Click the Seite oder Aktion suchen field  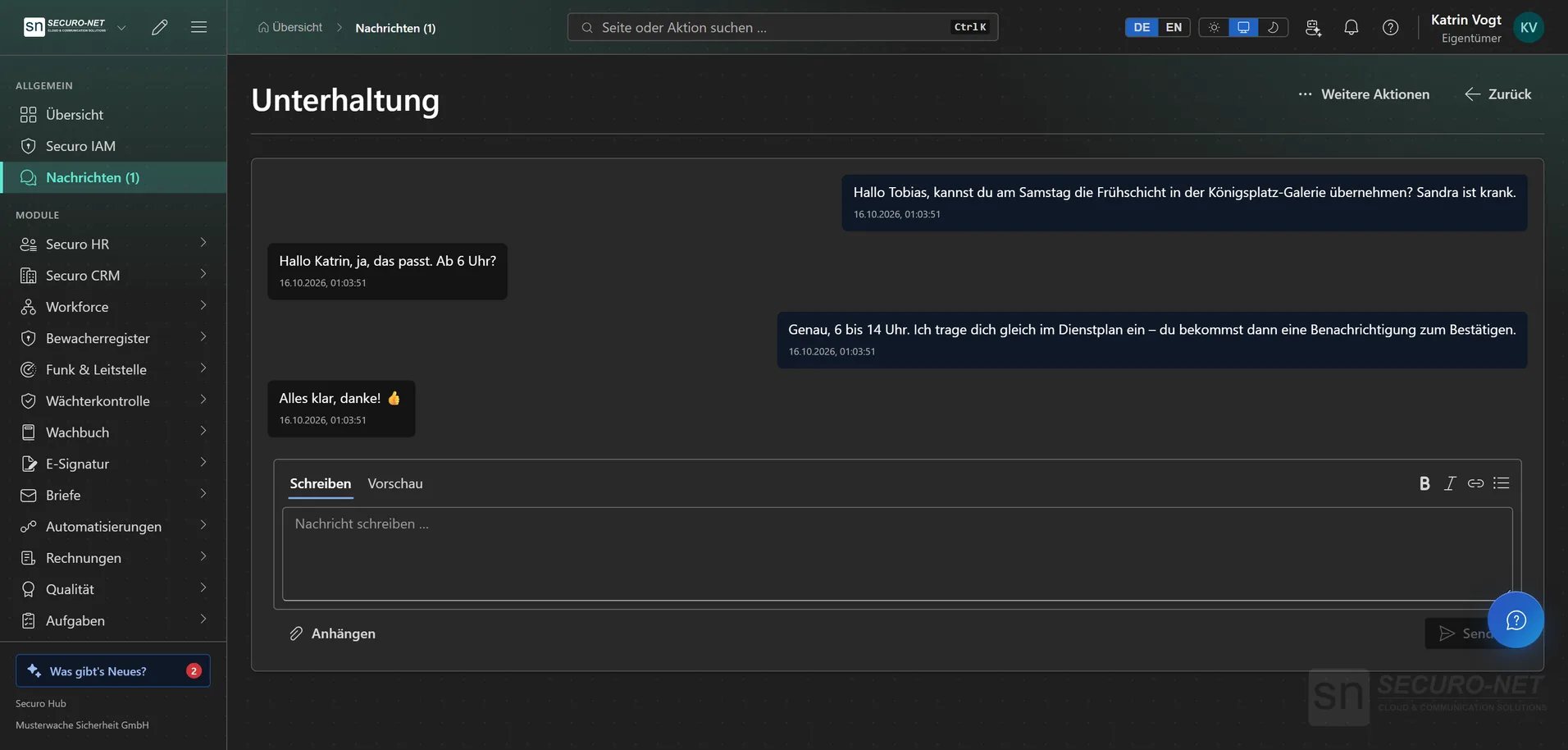click(x=782, y=27)
